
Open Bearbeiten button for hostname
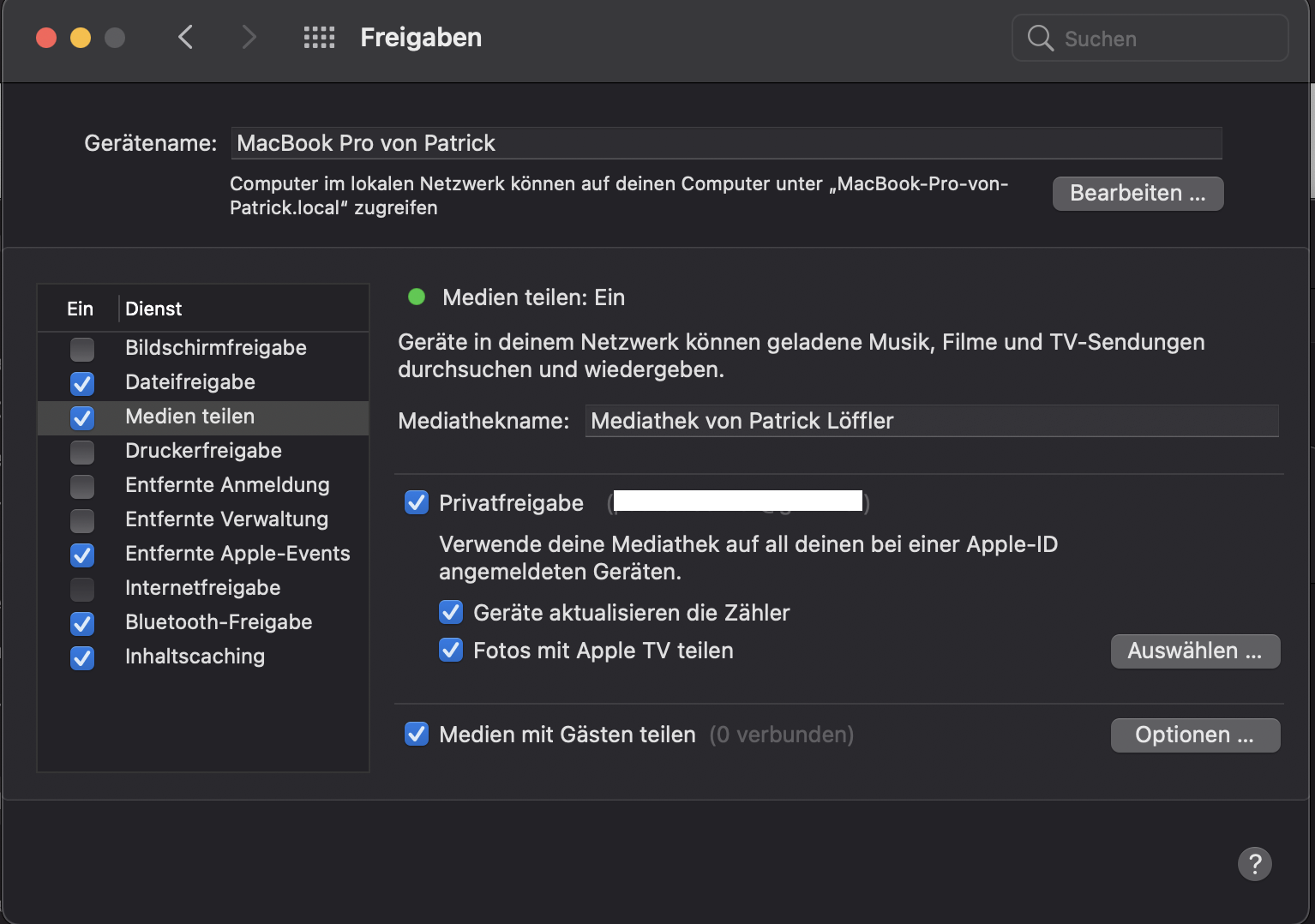(x=1138, y=194)
